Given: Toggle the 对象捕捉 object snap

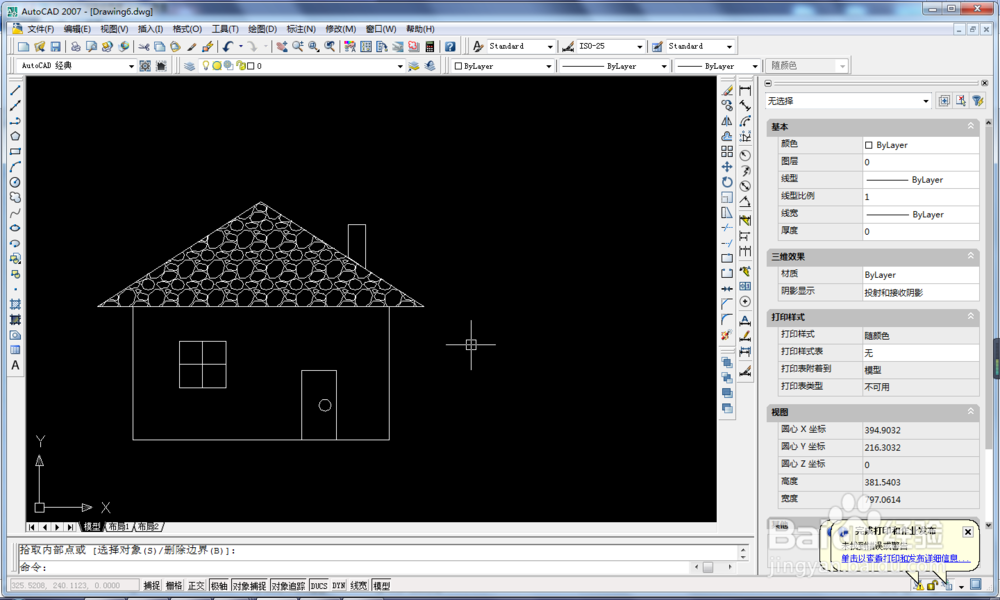Looking at the screenshot, I should pyautogui.click(x=249, y=585).
